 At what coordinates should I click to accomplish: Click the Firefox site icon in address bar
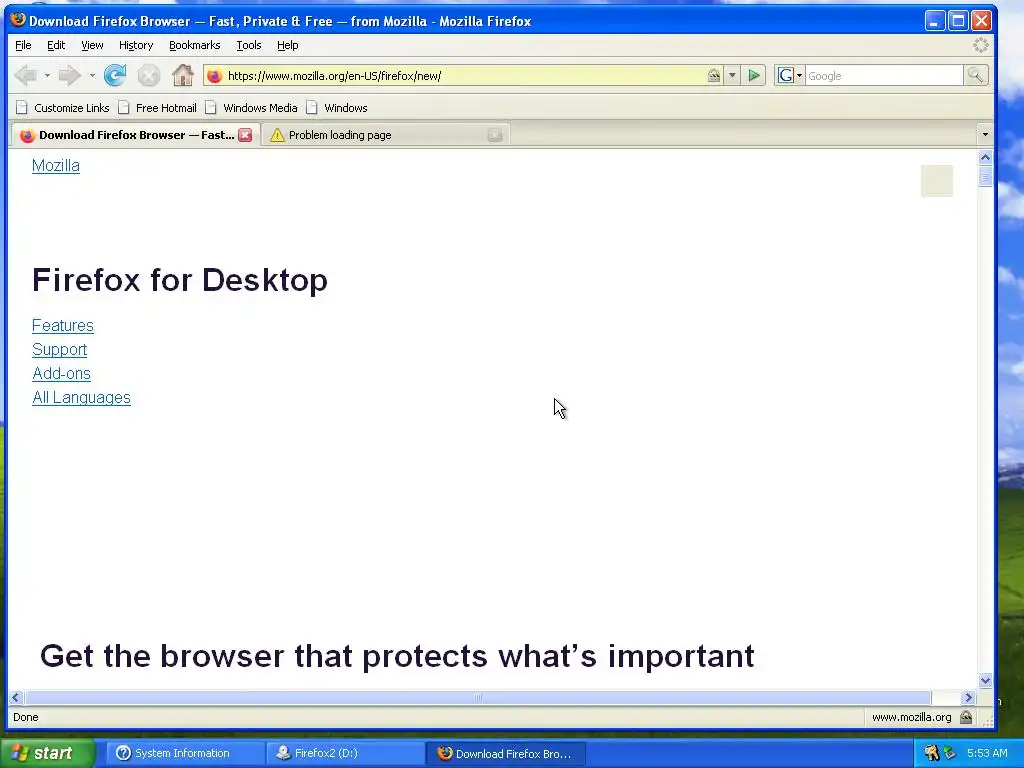tap(215, 76)
